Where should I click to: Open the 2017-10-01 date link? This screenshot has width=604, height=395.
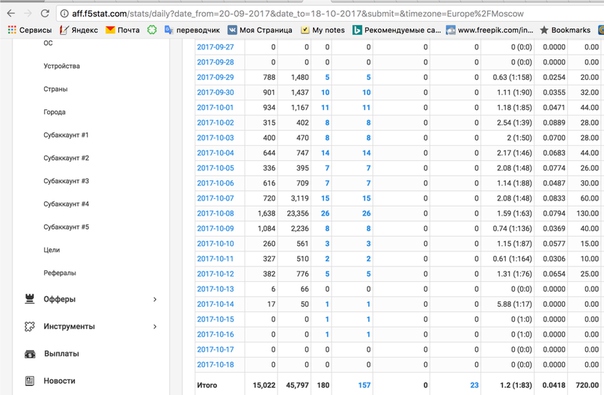pos(215,108)
